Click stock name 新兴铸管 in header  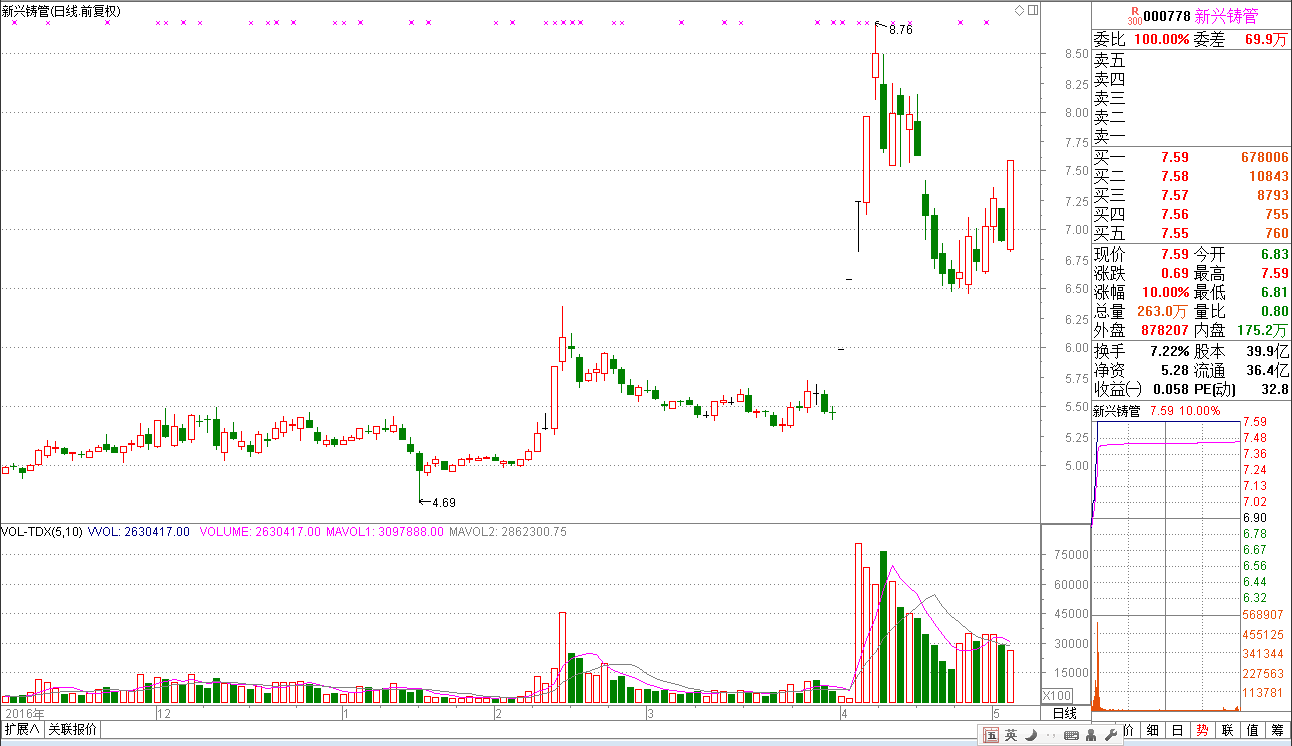point(1226,16)
